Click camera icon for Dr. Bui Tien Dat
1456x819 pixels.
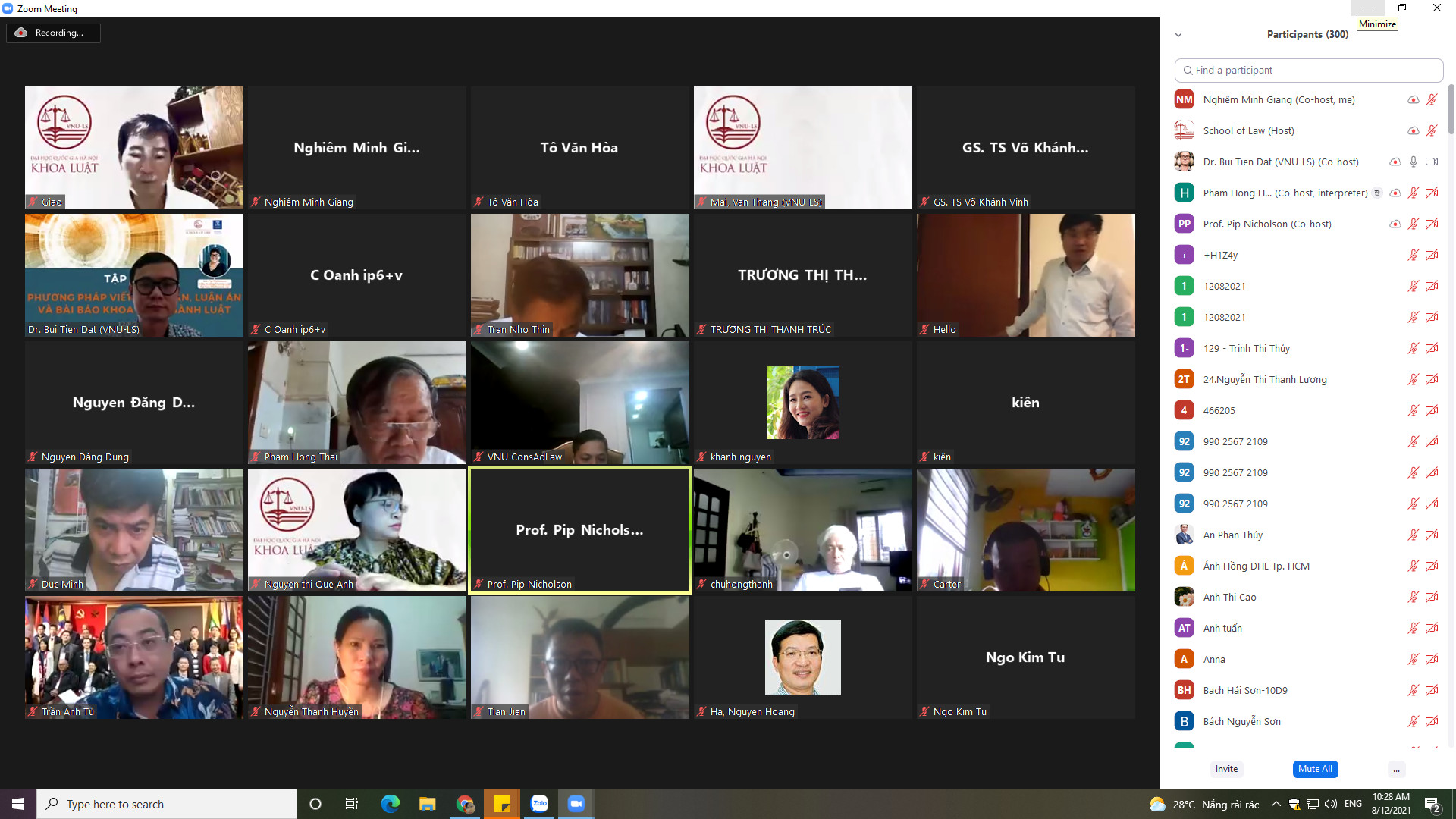tap(1432, 162)
